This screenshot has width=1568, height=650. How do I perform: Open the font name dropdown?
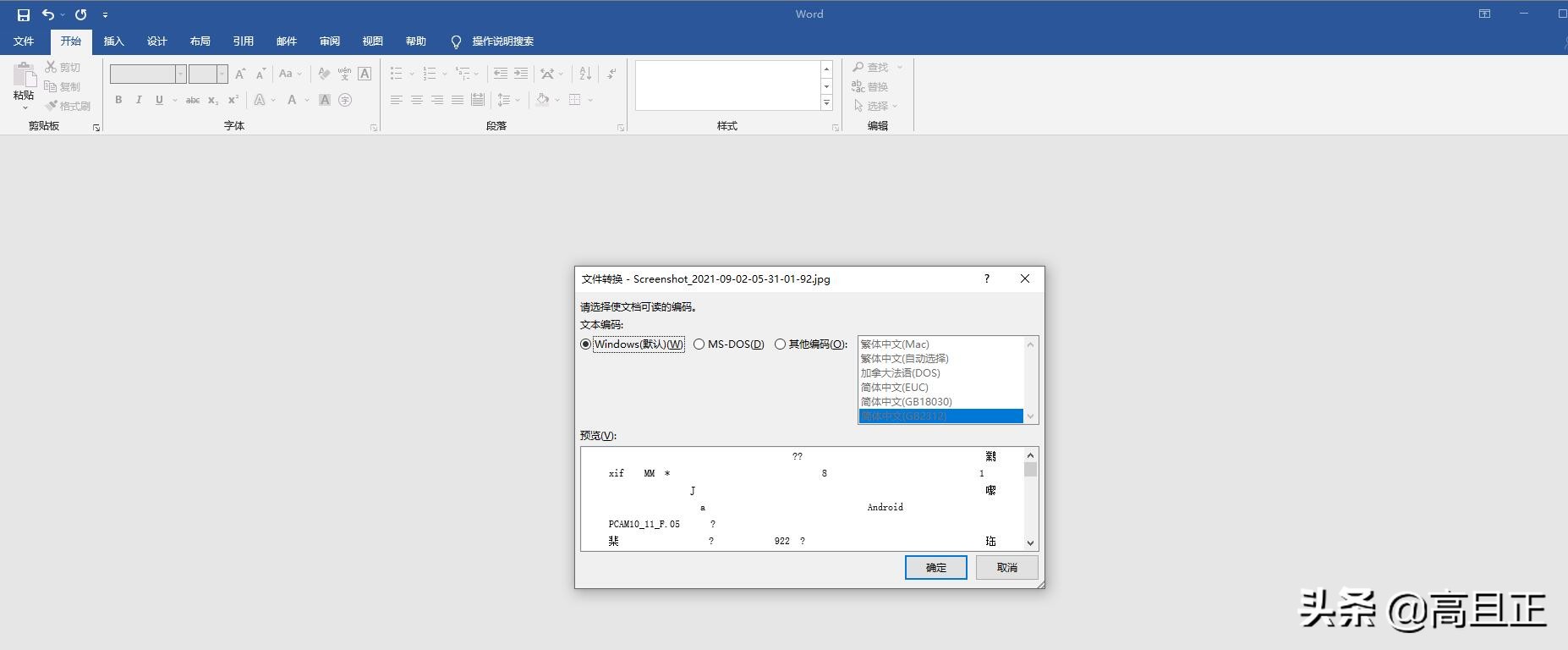click(x=180, y=74)
